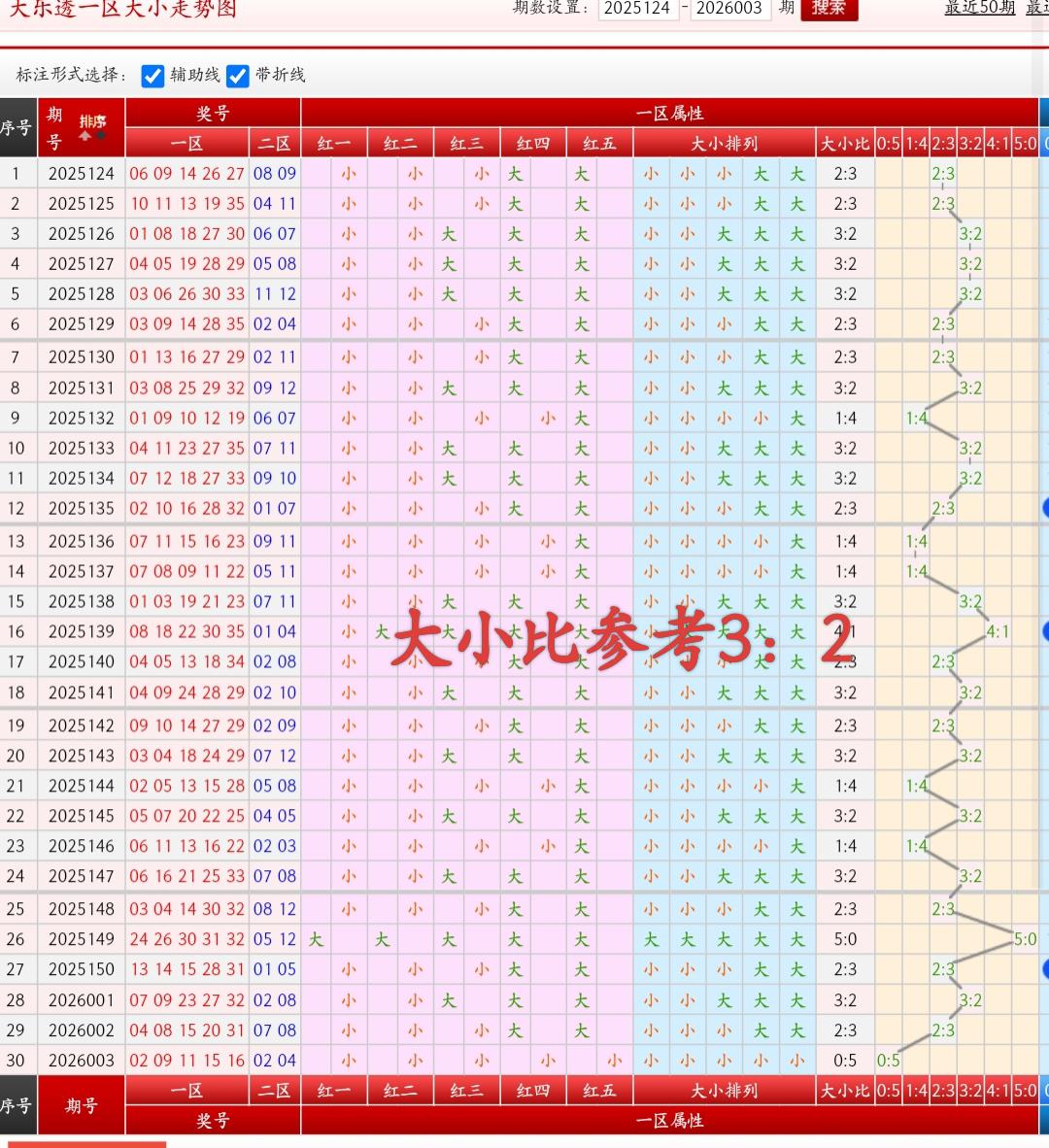The image size is (1049, 1148).
Task: Click the 红五 column header at top
Action: tap(599, 144)
